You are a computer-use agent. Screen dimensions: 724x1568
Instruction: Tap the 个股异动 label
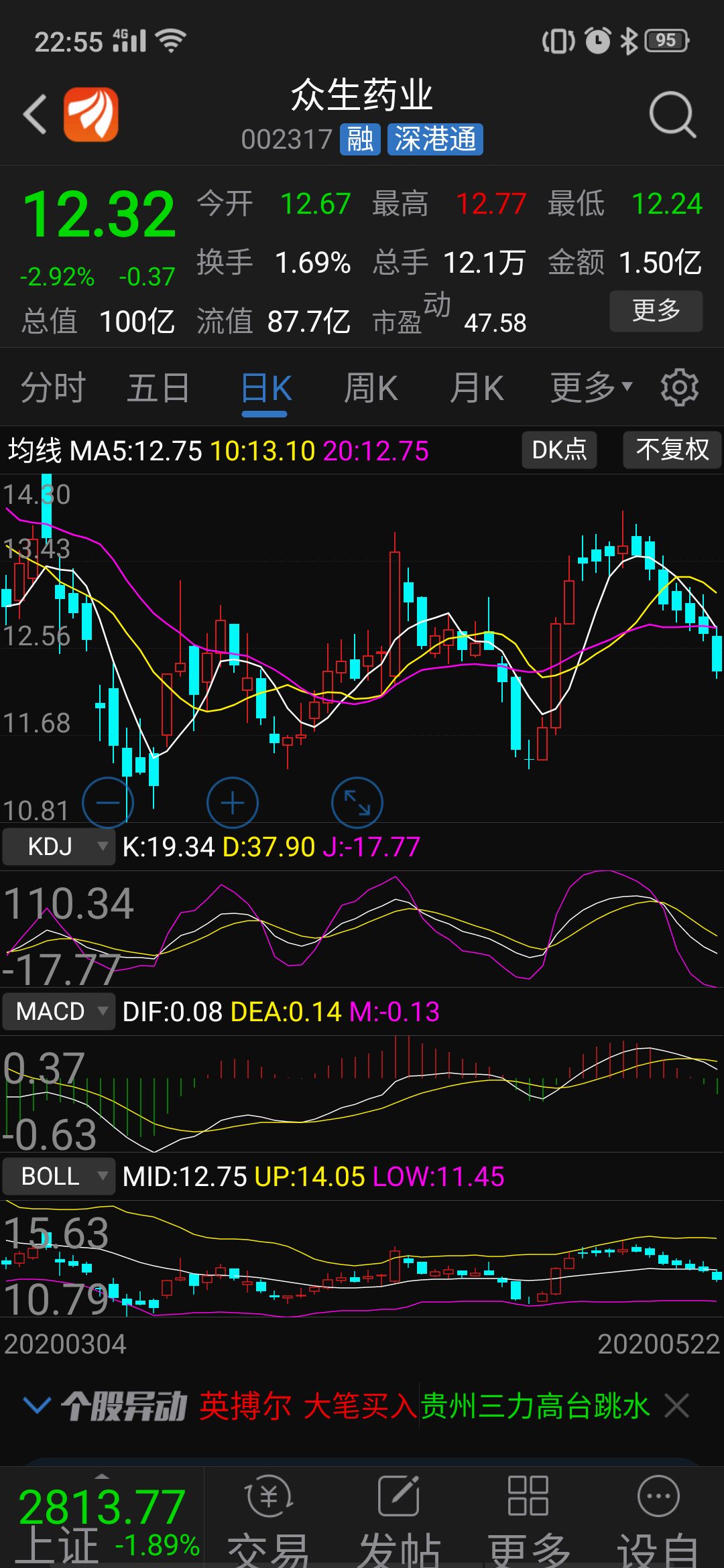coord(123,1406)
